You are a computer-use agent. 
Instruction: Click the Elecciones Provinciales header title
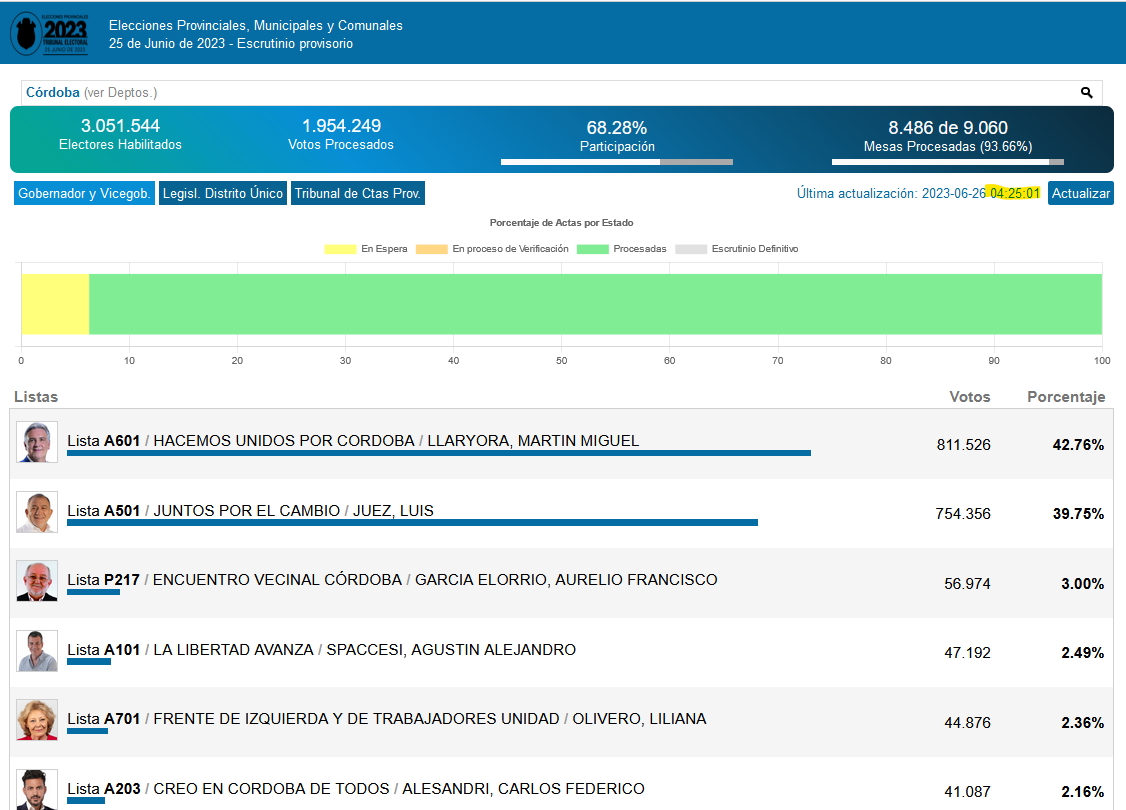(256, 25)
